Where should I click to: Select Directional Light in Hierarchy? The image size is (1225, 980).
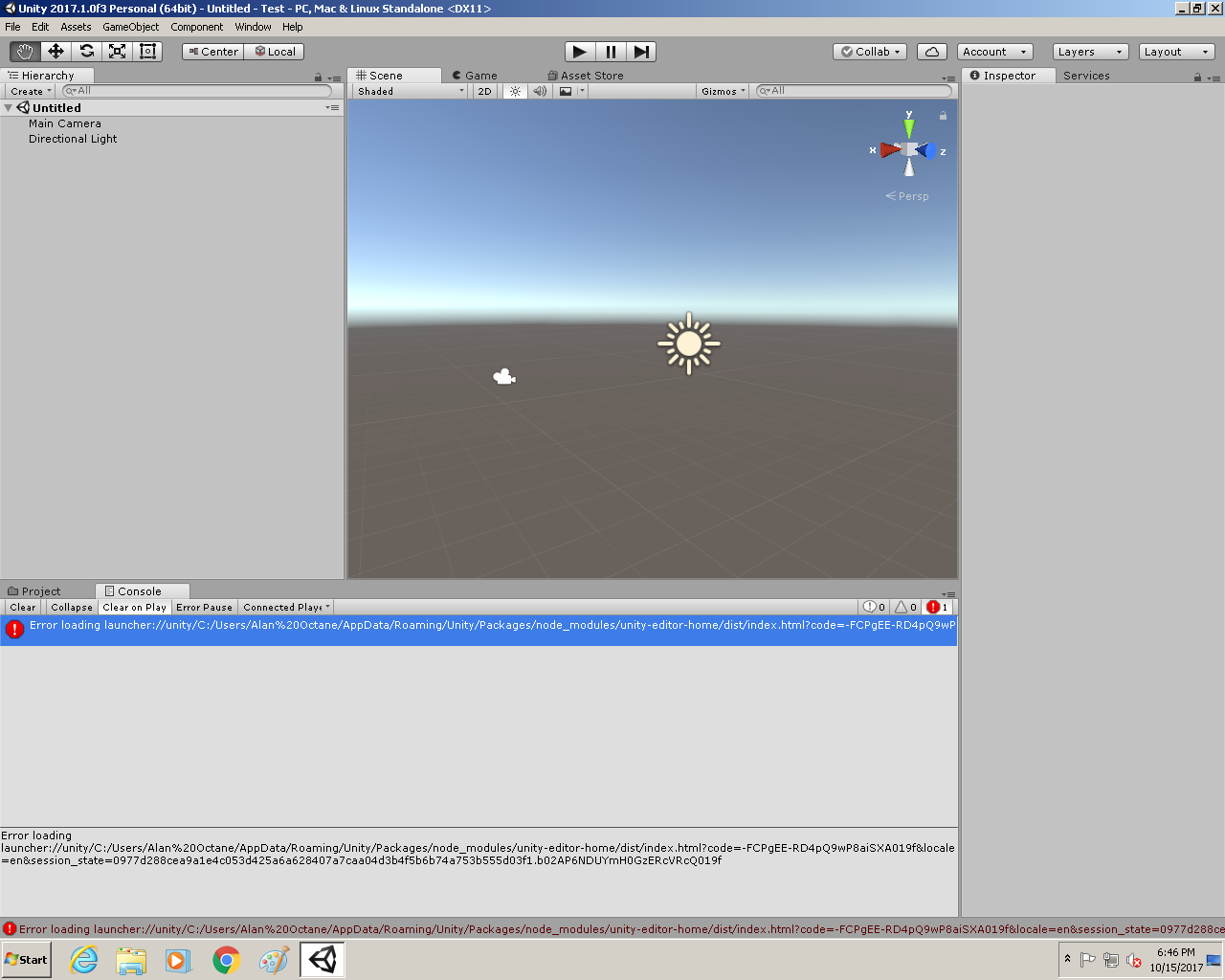(x=73, y=139)
